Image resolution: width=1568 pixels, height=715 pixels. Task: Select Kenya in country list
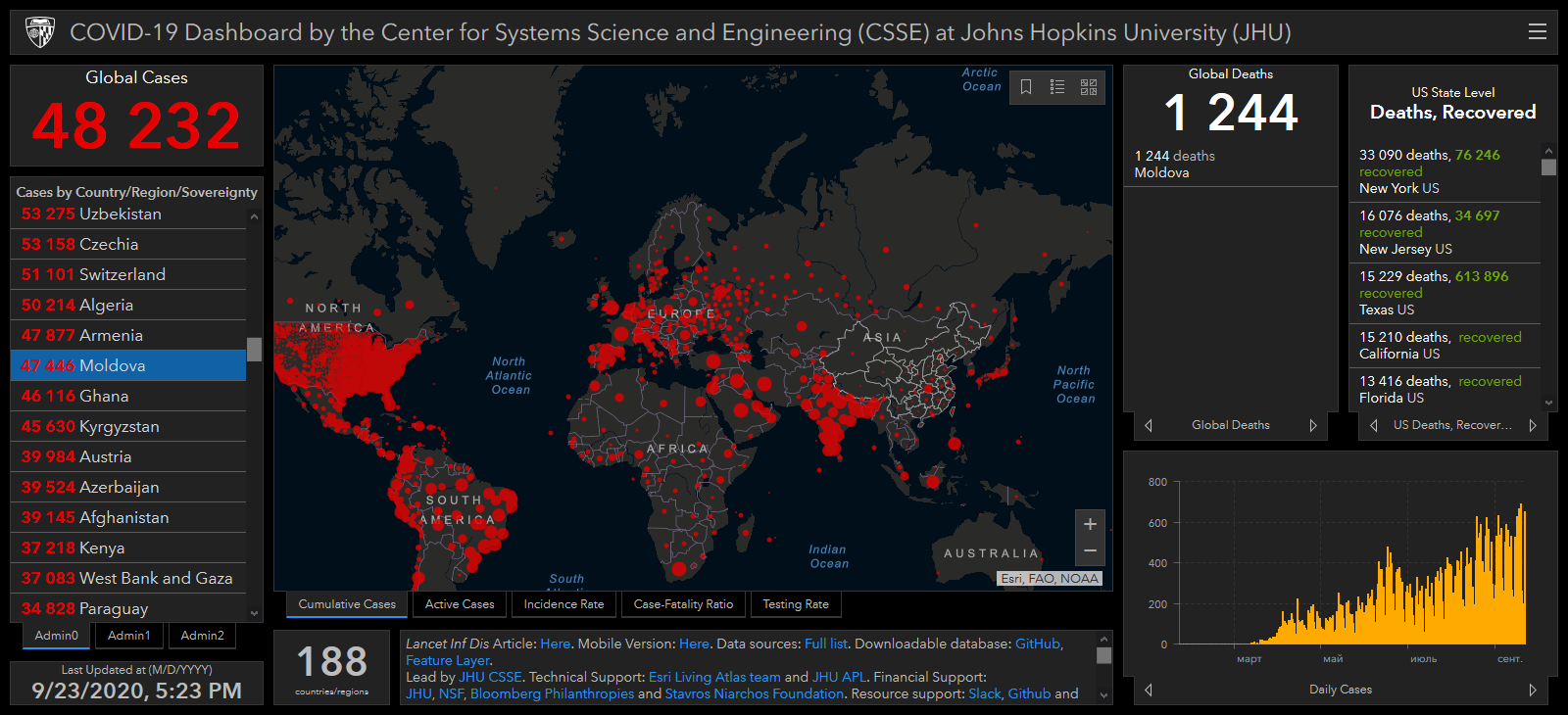(x=128, y=548)
